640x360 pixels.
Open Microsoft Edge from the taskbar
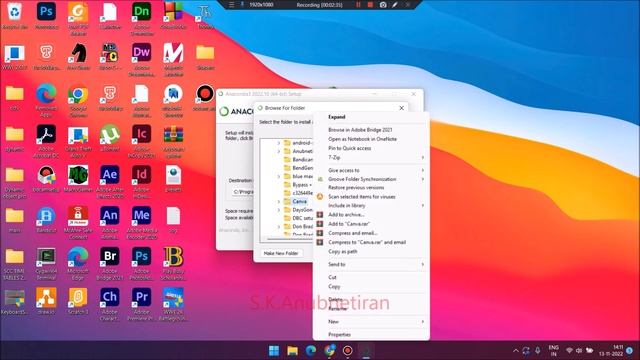(x=311, y=351)
